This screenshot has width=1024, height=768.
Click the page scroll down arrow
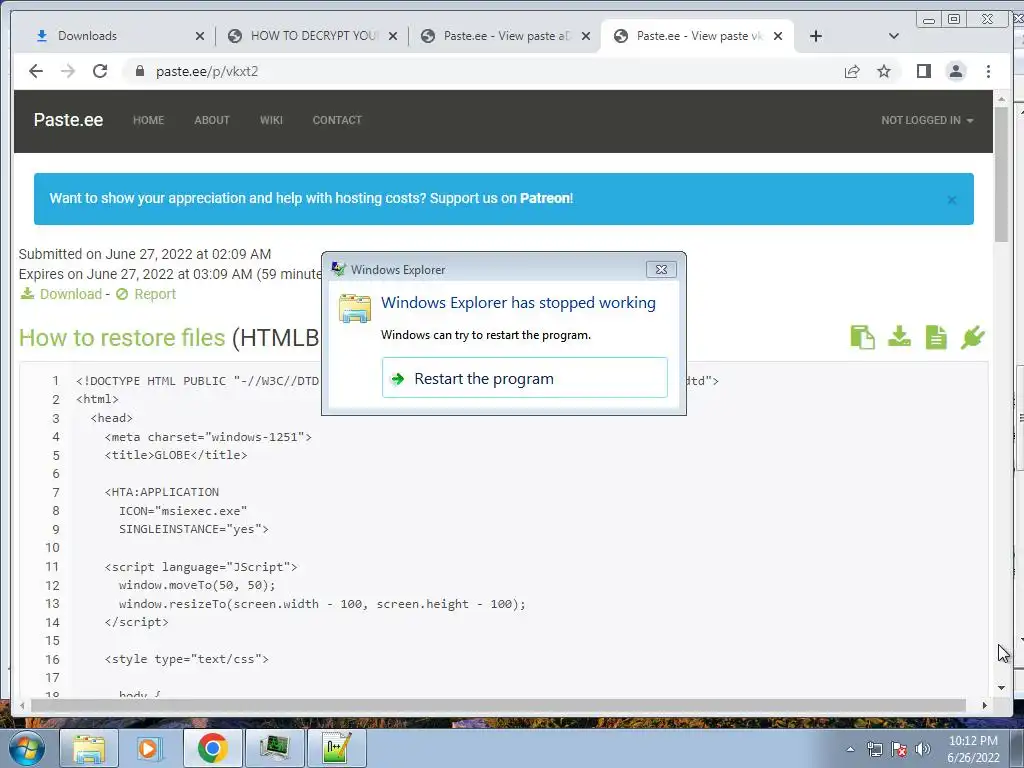(1001, 688)
